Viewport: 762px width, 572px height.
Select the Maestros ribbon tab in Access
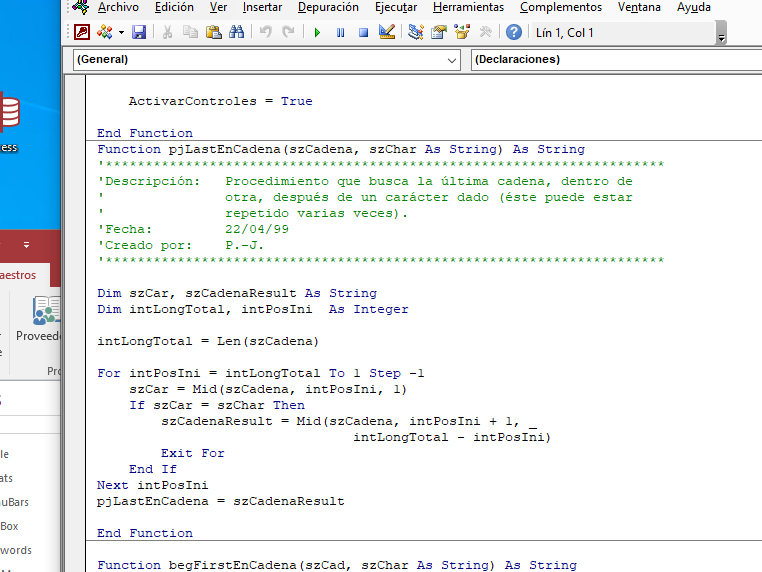18,275
